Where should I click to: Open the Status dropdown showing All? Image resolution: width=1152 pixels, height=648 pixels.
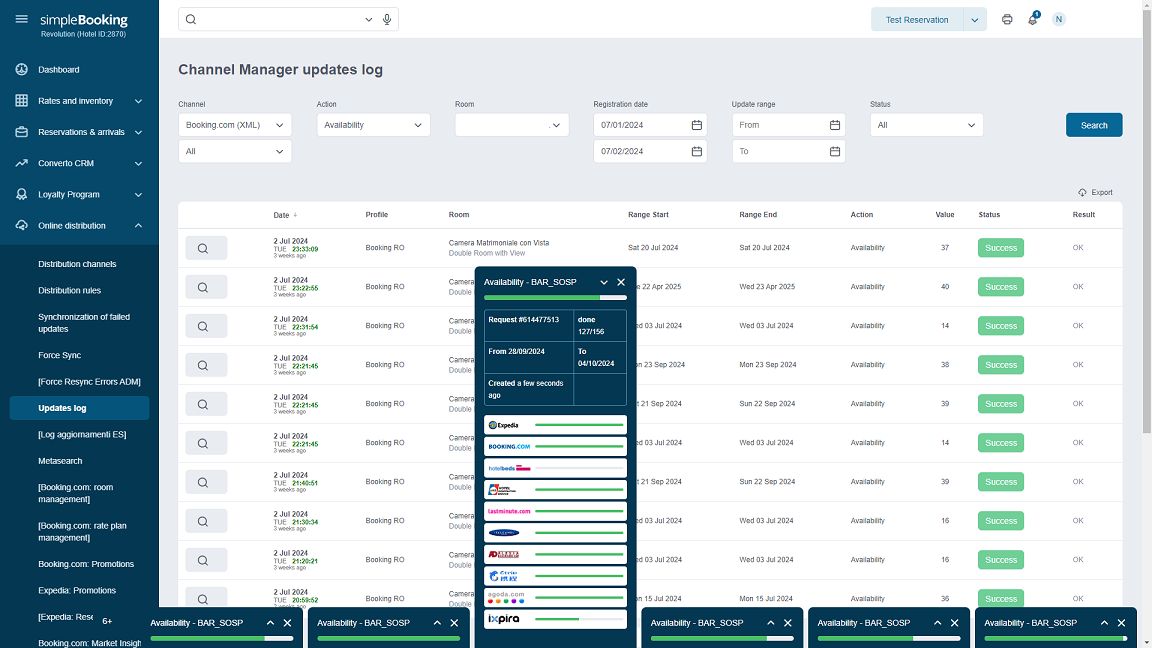926,125
